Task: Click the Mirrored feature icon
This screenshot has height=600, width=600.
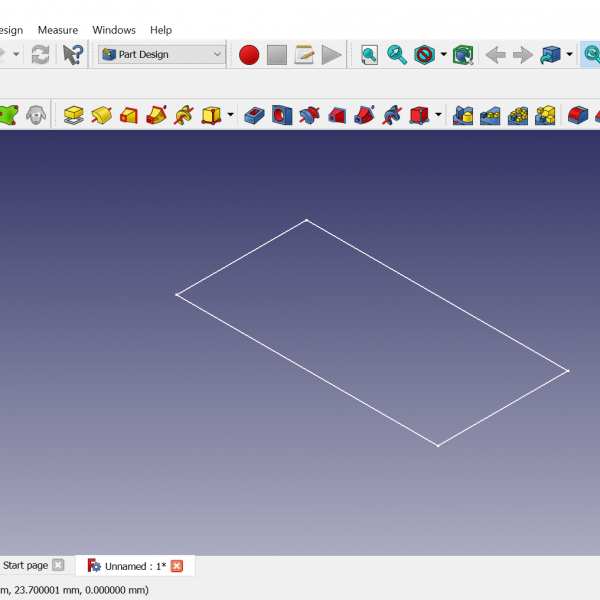Action: coord(462,115)
